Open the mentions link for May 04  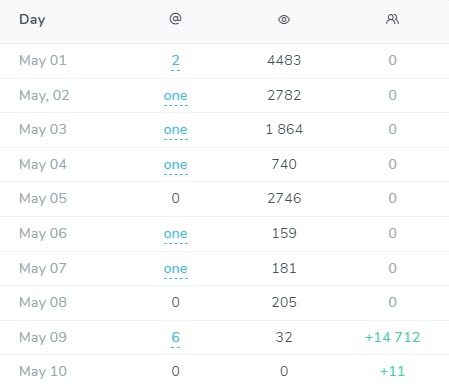tap(176, 165)
